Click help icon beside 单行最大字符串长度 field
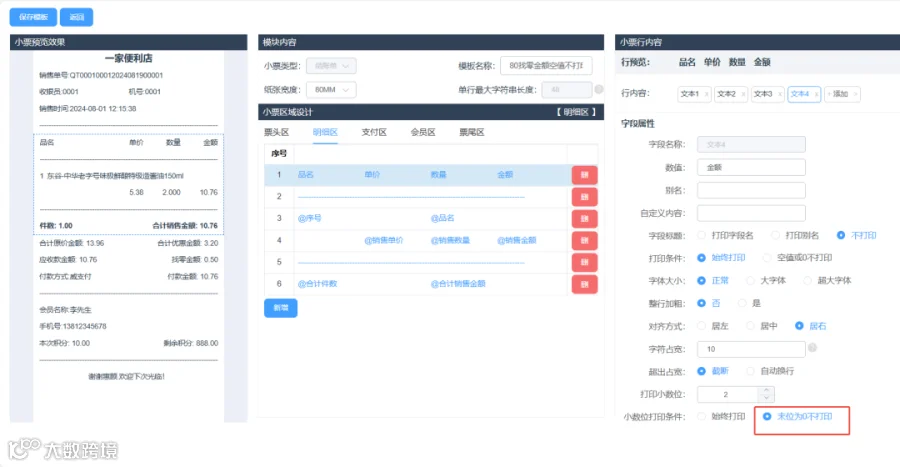 (x=599, y=89)
